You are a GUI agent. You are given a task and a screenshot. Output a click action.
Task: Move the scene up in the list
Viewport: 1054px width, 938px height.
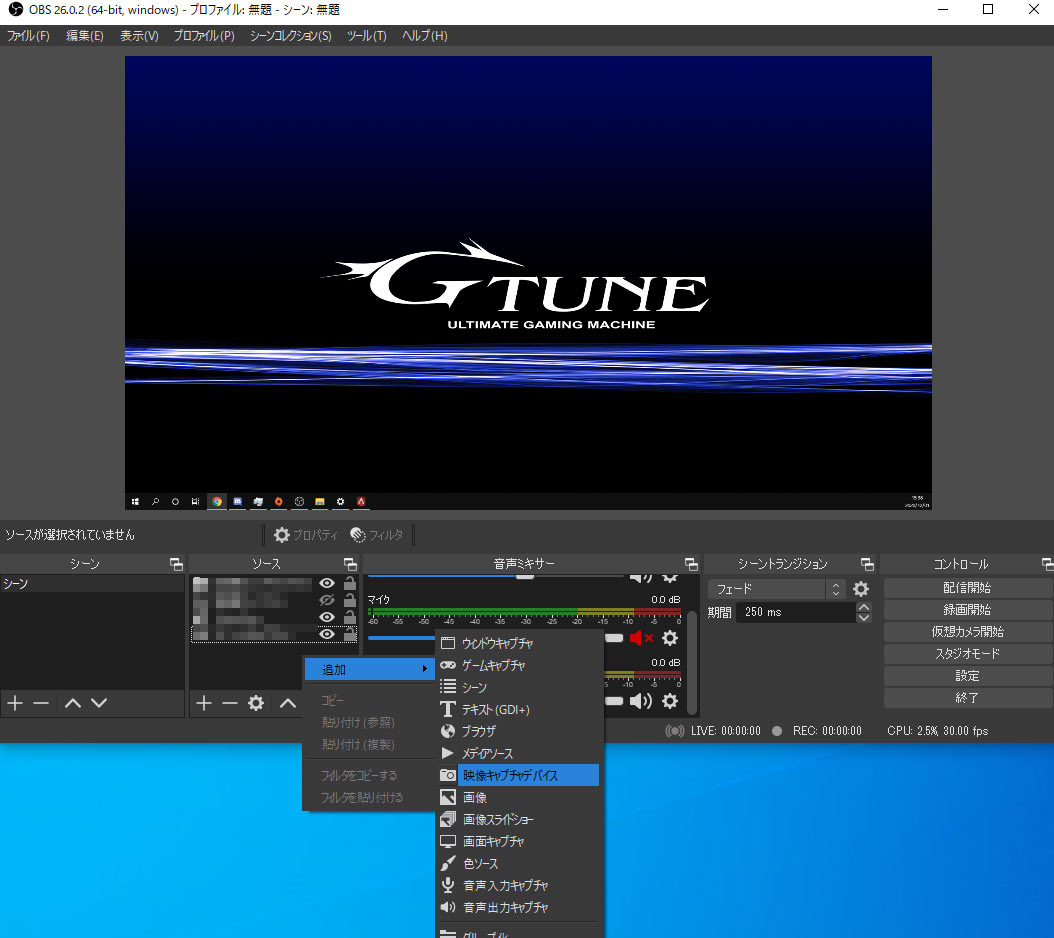tap(73, 703)
